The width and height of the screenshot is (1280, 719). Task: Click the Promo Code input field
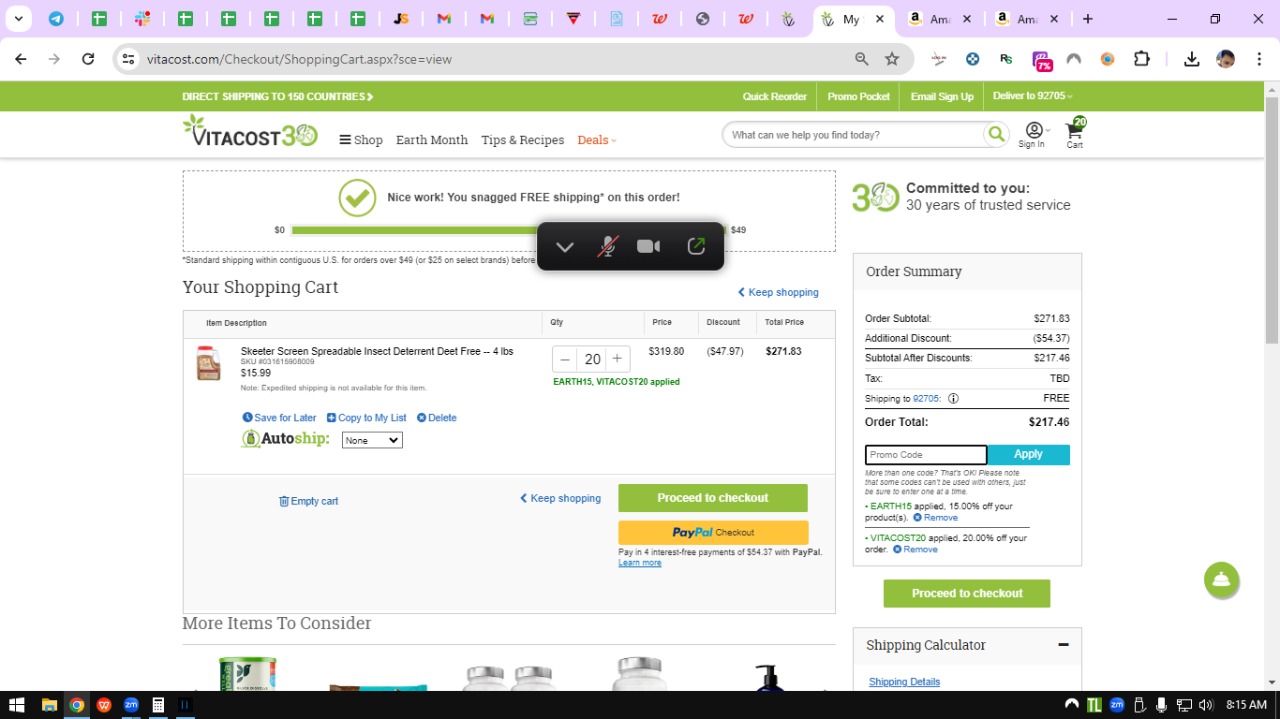pyautogui.click(x=926, y=455)
